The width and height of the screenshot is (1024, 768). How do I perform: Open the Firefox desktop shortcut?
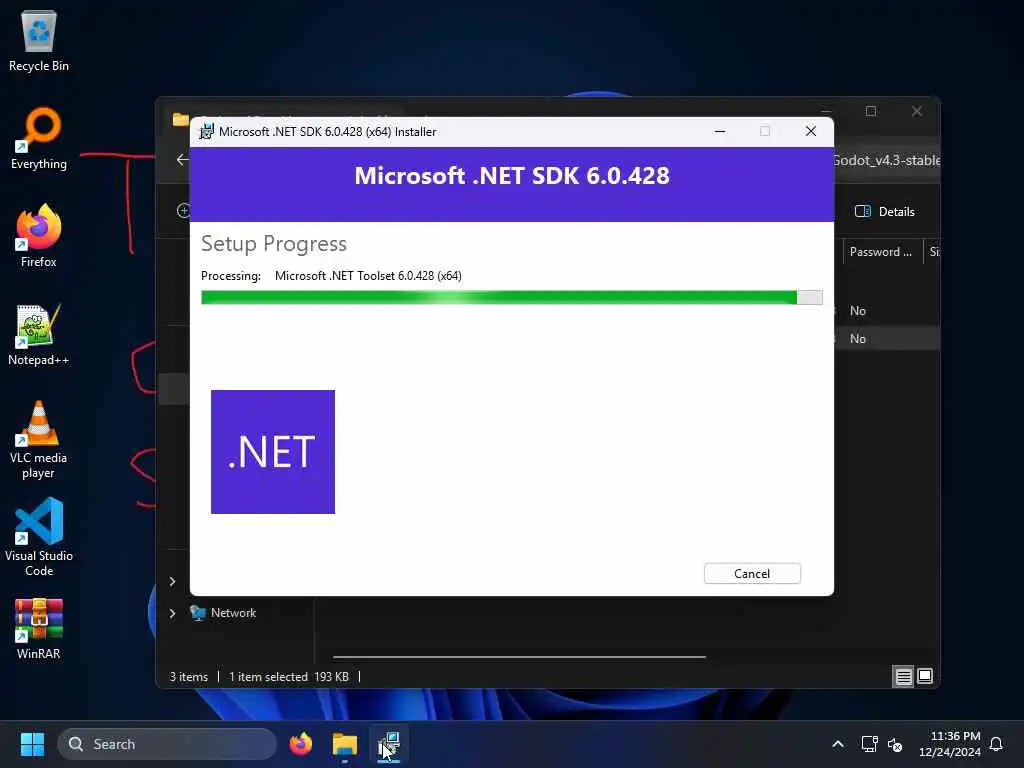tap(39, 236)
